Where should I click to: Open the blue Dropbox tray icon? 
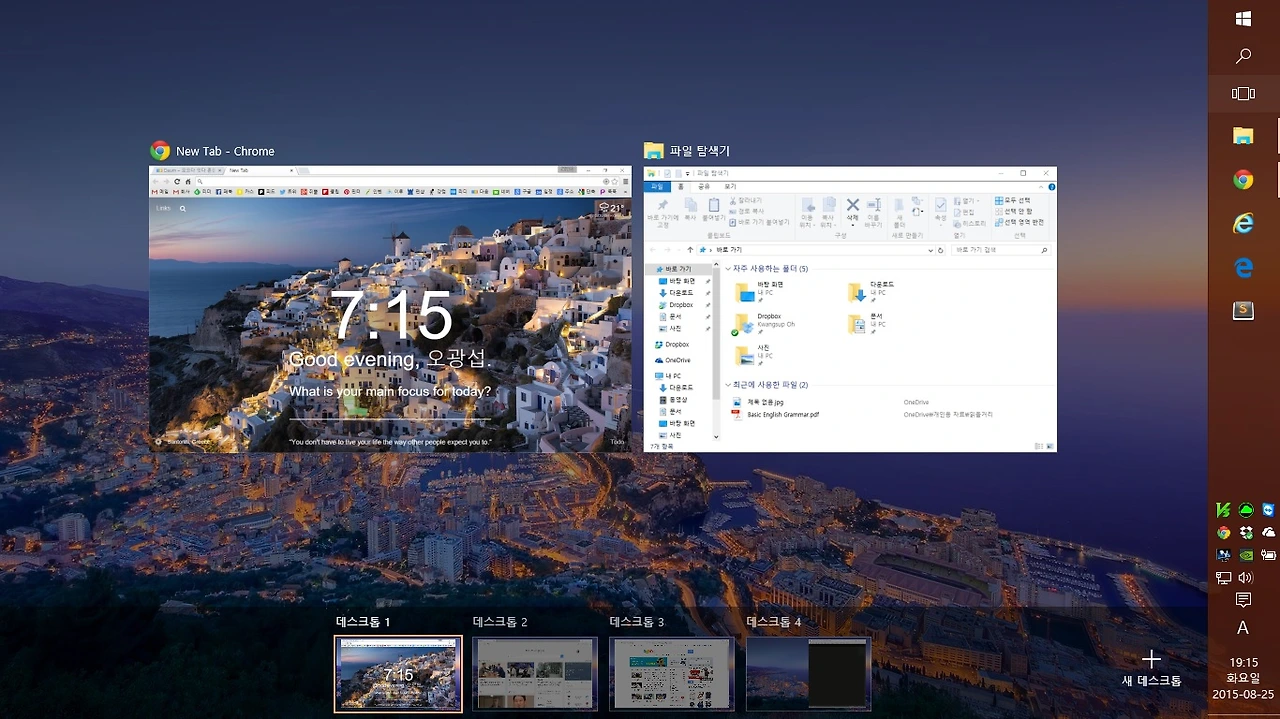pos(1246,533)
